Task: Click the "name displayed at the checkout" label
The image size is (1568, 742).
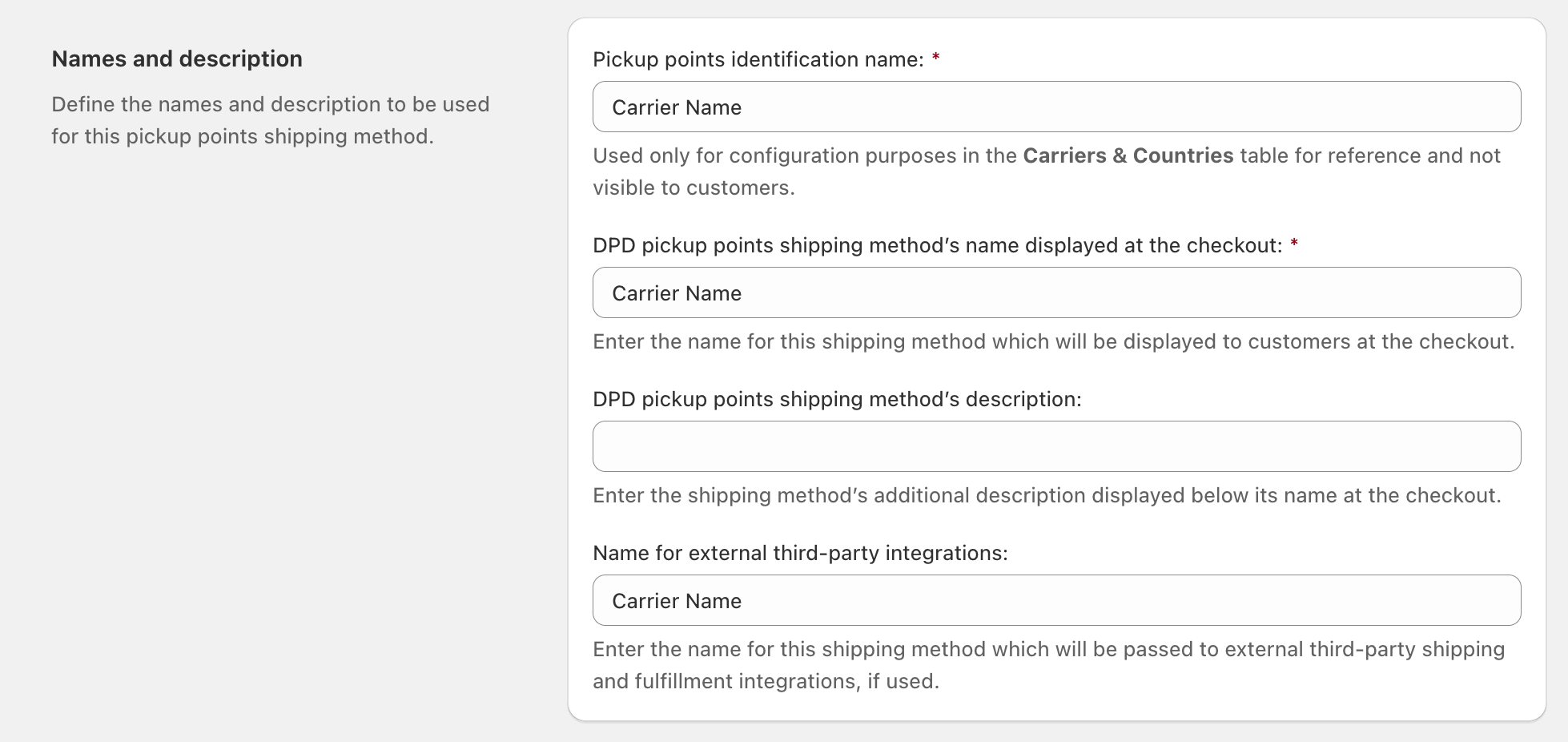Action: (x=937, y=246)
